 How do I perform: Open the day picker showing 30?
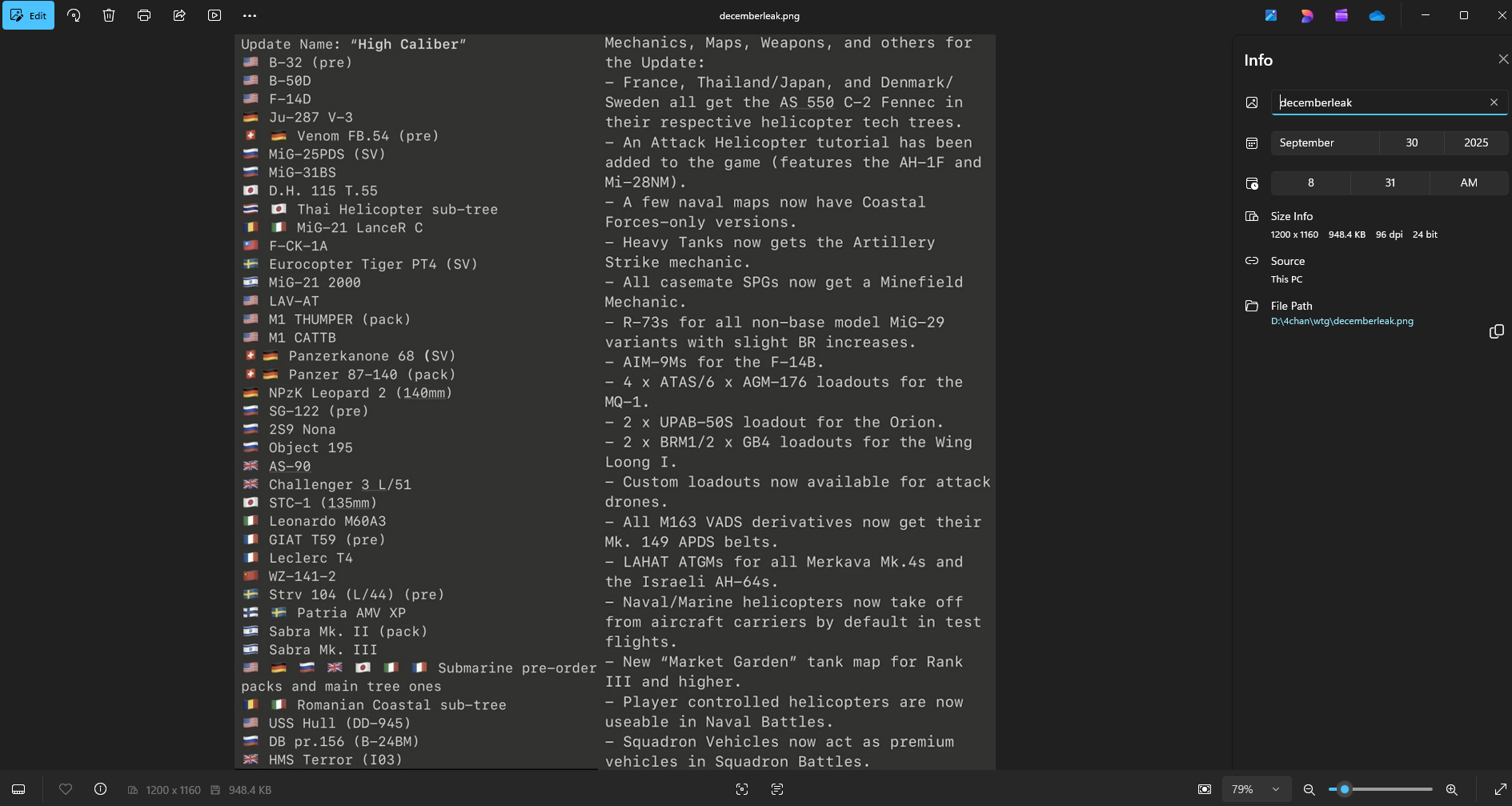click(1412, 142)
